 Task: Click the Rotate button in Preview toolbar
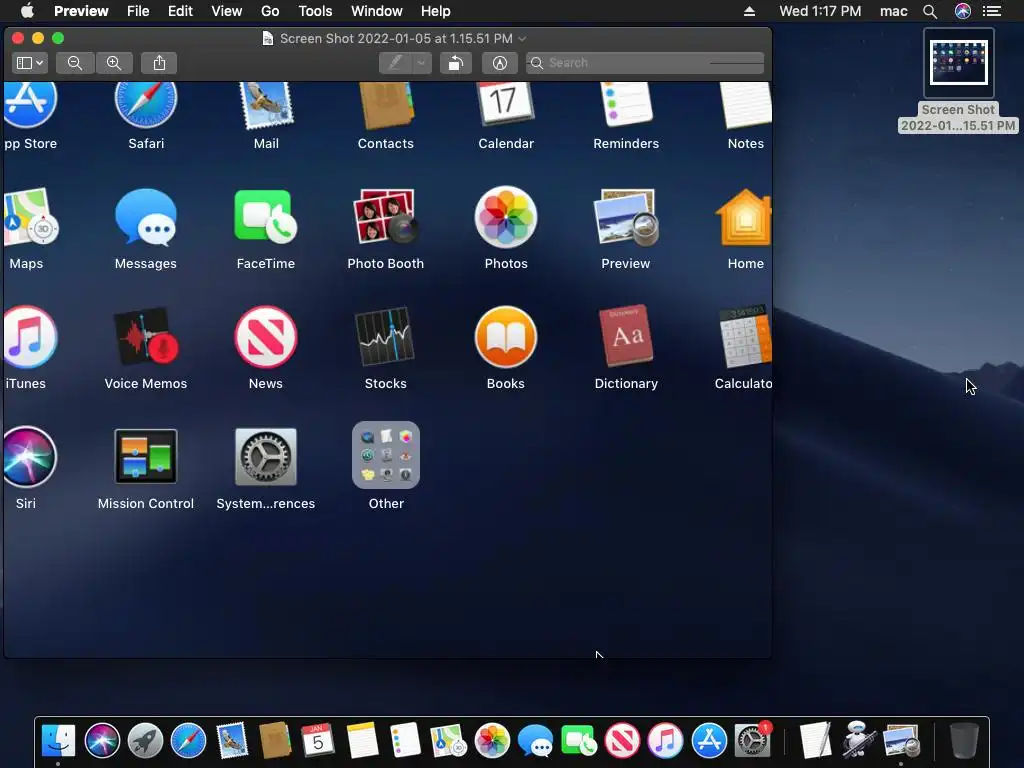tap(456, 63)
